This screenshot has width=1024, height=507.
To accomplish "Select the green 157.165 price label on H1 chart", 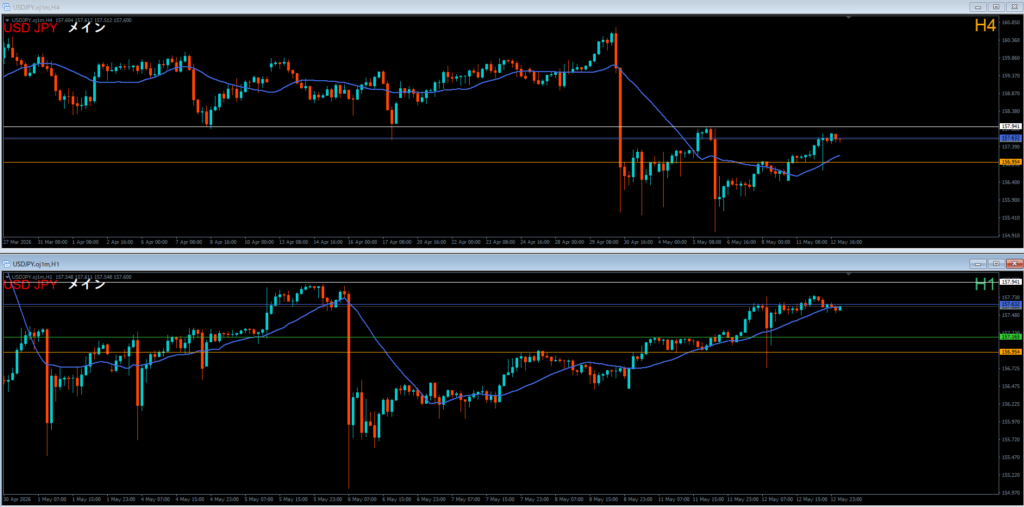I will click(x=1010, y=337).
